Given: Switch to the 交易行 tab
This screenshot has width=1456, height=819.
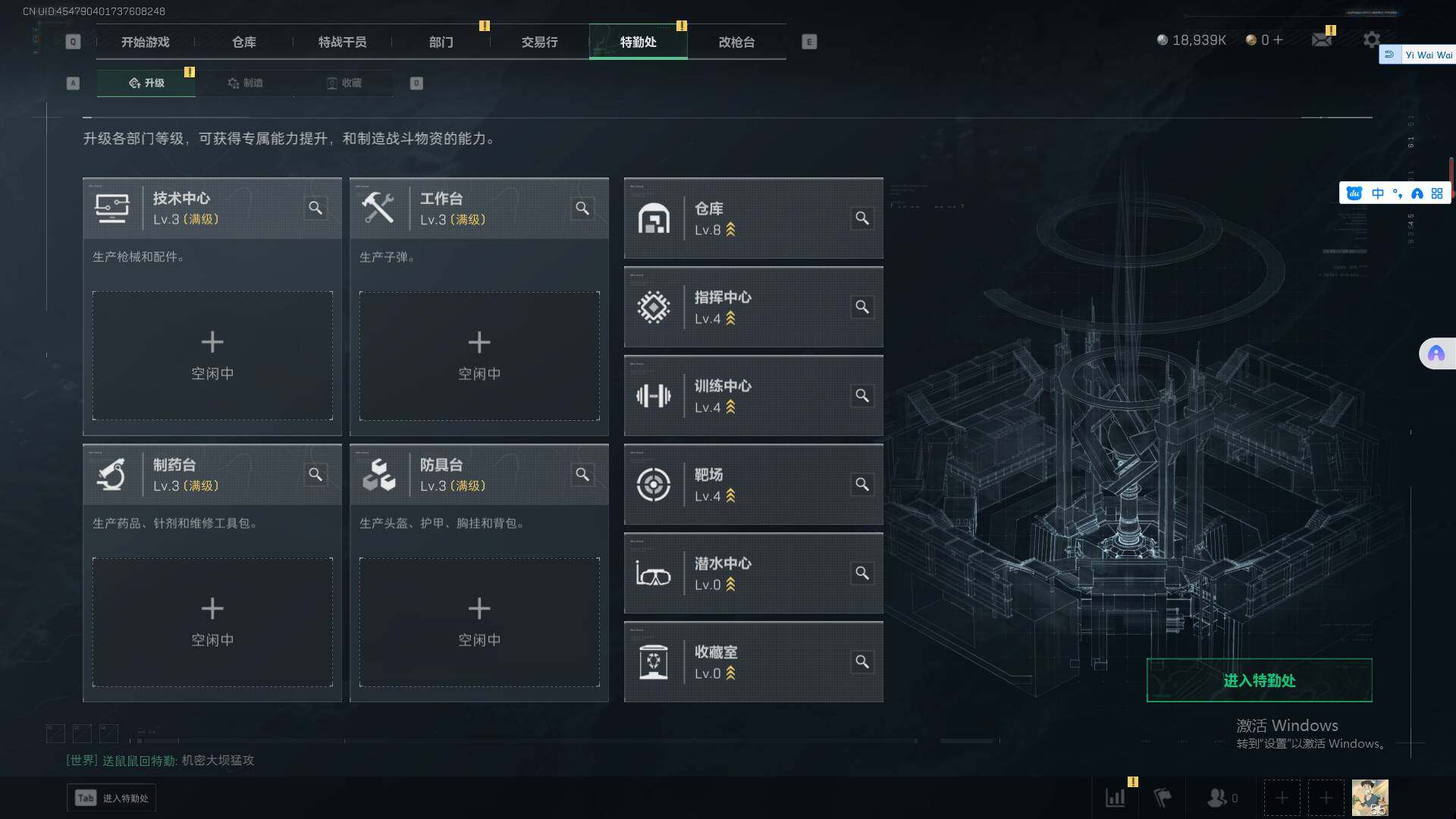Looking at the screenshot, I should pos(539,42).
